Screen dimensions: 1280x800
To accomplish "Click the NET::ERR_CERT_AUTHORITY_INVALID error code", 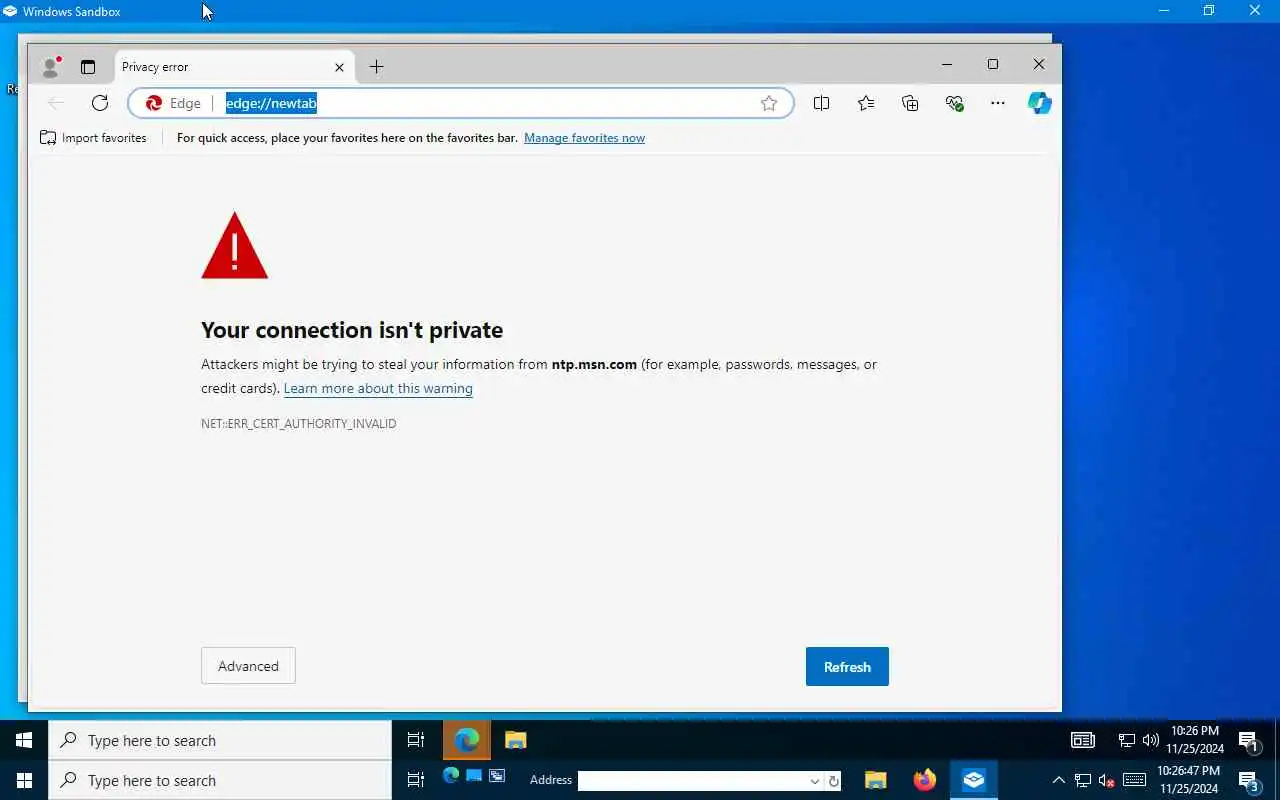I will pos(299,424).
